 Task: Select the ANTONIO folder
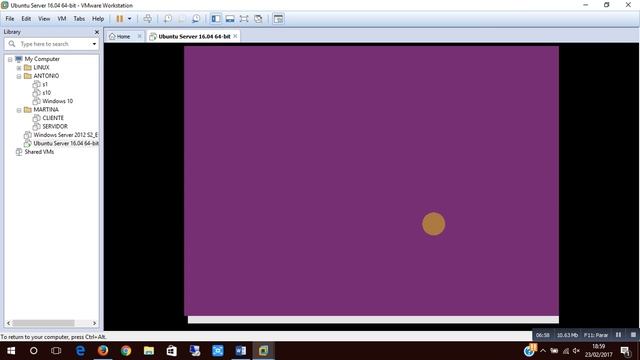(x=46, y=76)
